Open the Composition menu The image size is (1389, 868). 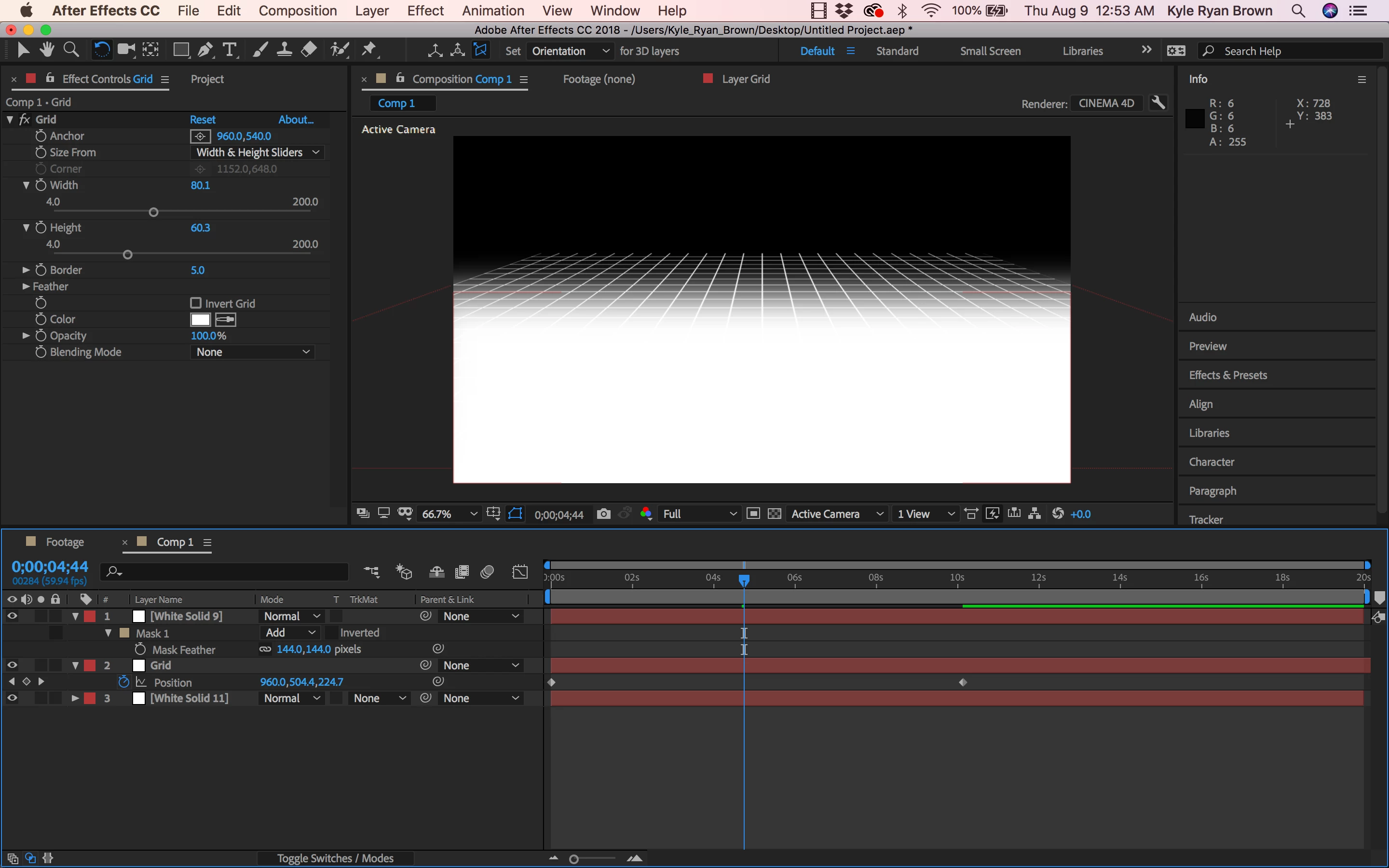(x=297, y=11)
